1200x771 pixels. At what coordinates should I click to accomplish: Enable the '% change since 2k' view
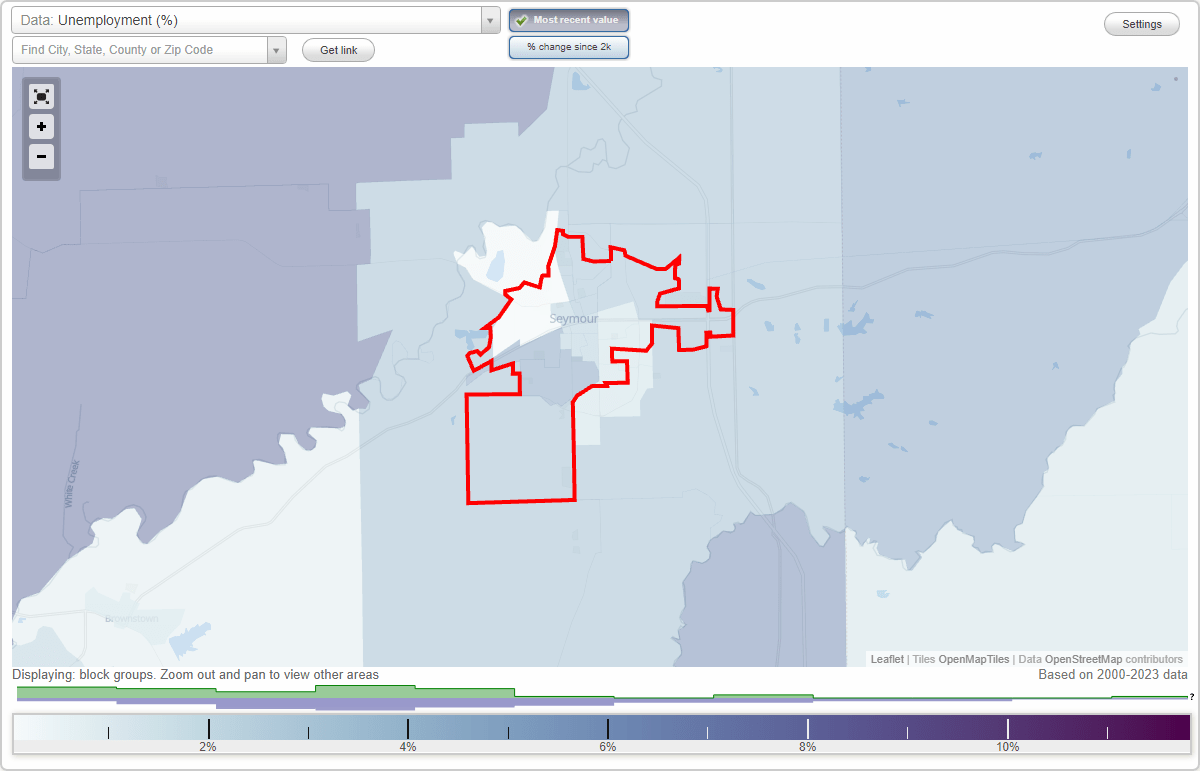click(568, 46)
